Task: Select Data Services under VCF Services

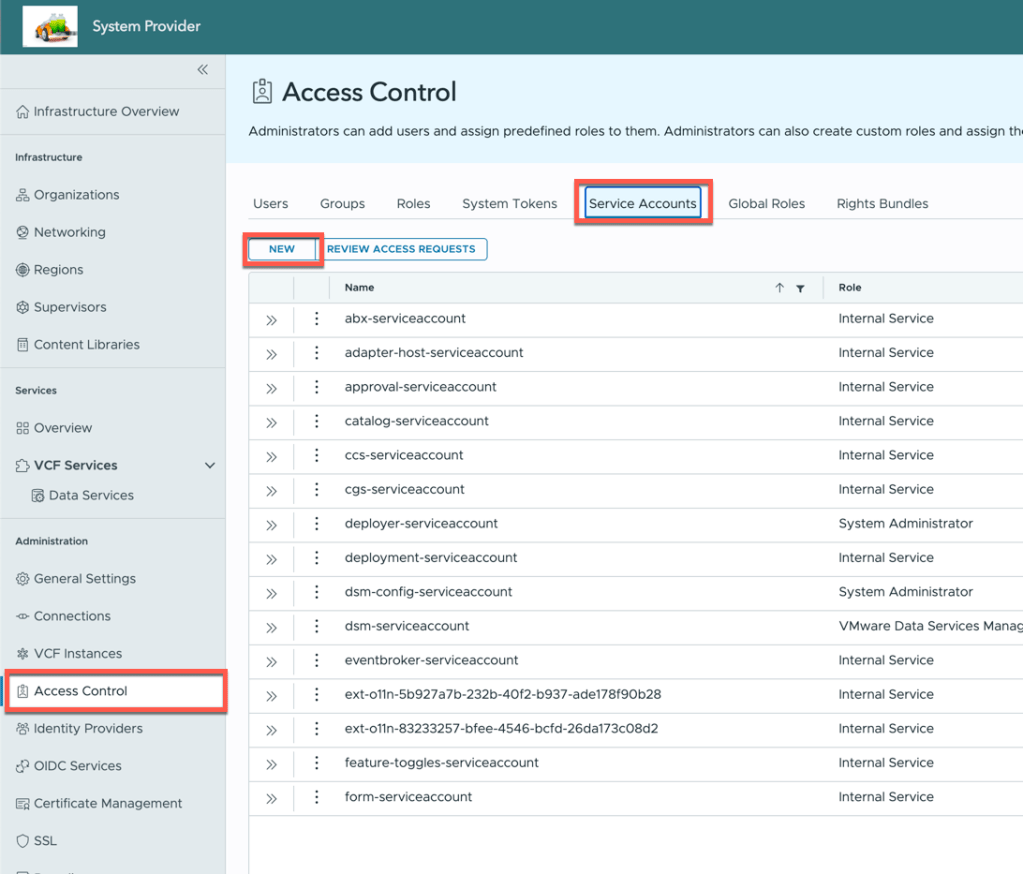Action: click(90, 496)
